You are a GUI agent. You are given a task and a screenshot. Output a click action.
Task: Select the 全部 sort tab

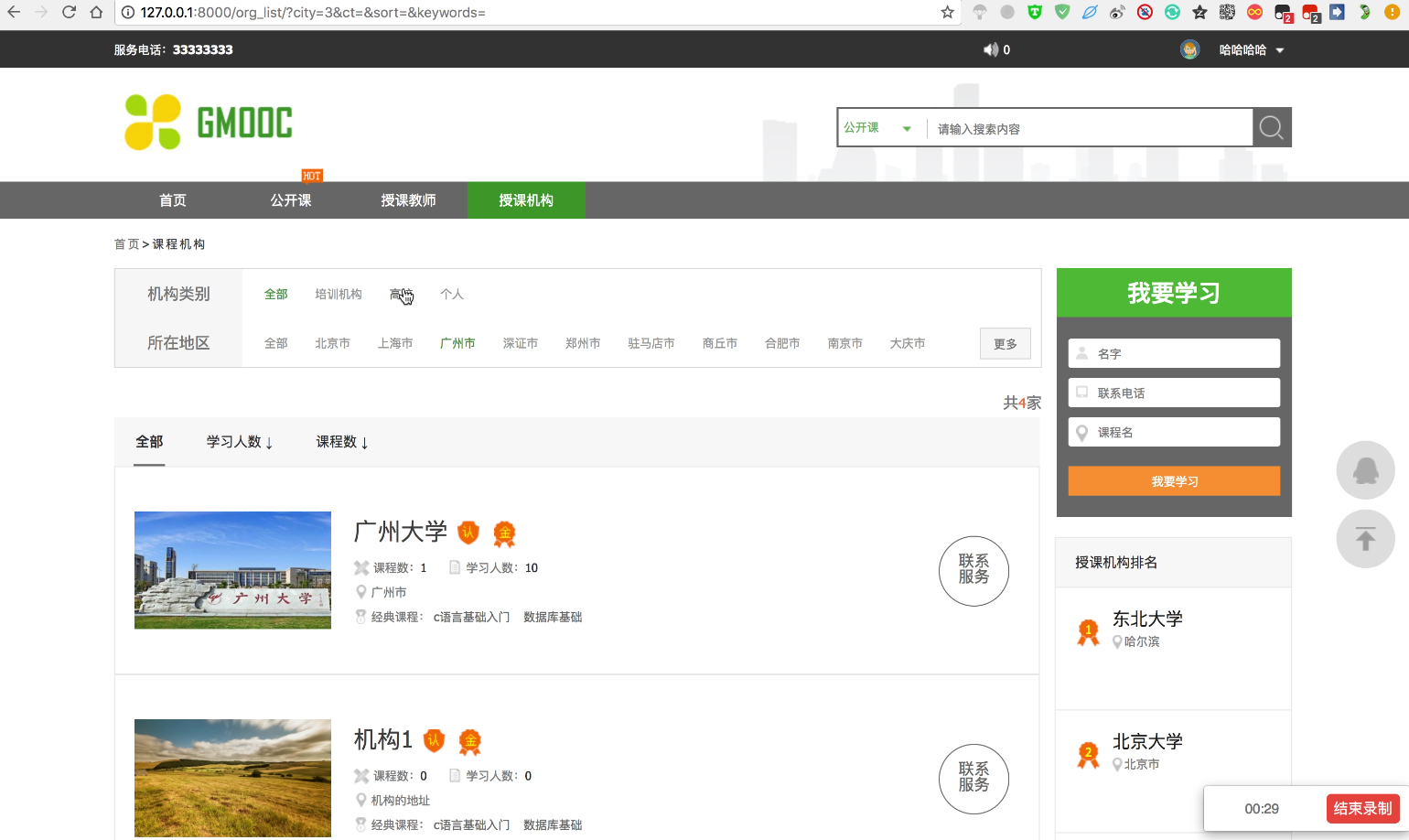149,442
